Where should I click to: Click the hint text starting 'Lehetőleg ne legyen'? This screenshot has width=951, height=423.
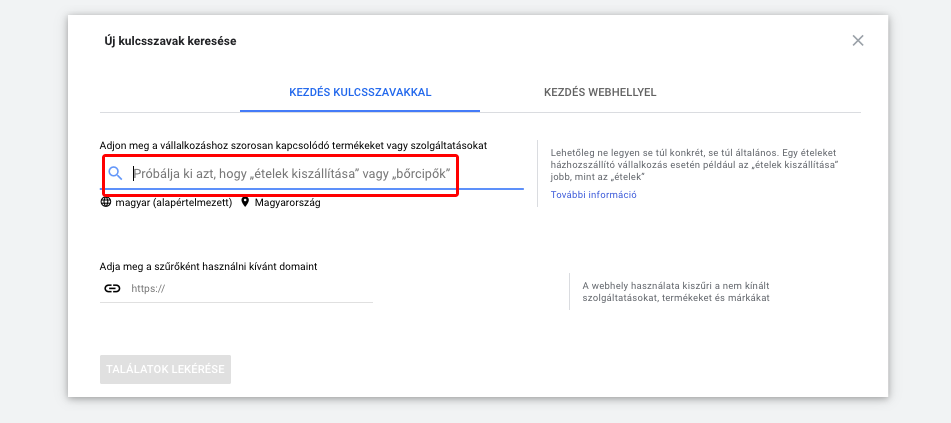pyautogui.click(x=694, y=165)
